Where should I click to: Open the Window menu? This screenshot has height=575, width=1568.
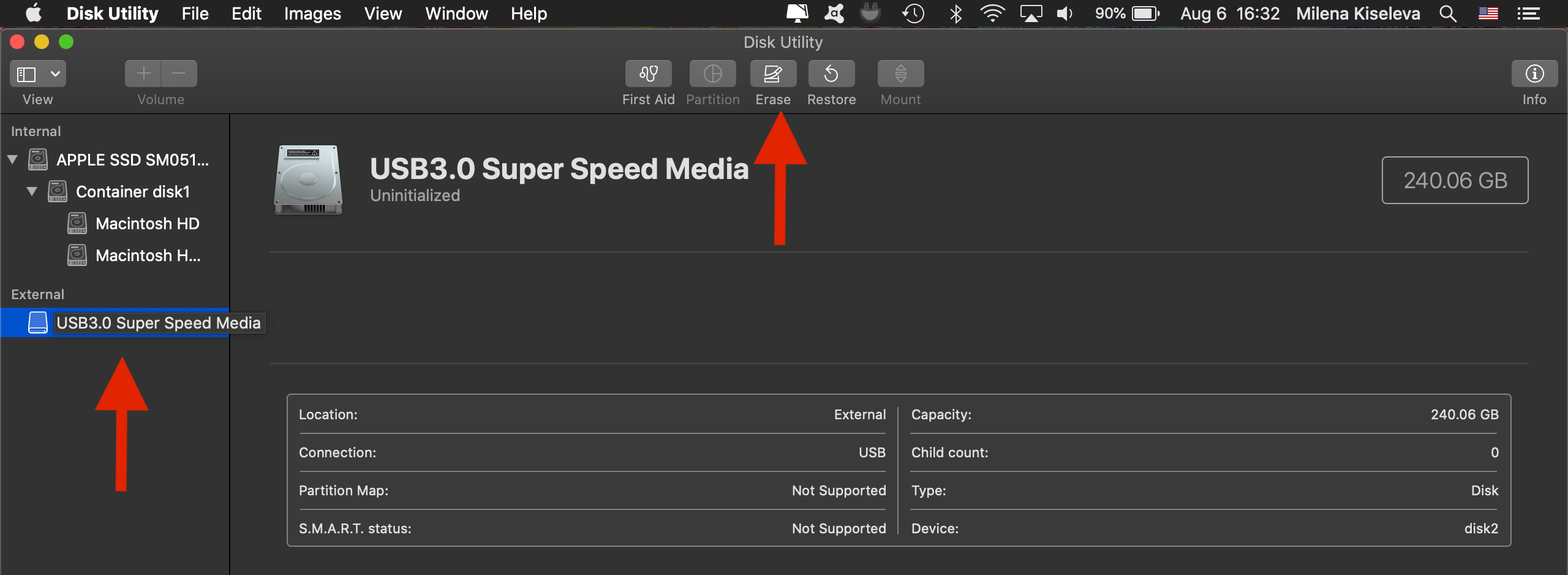(456, 13)
